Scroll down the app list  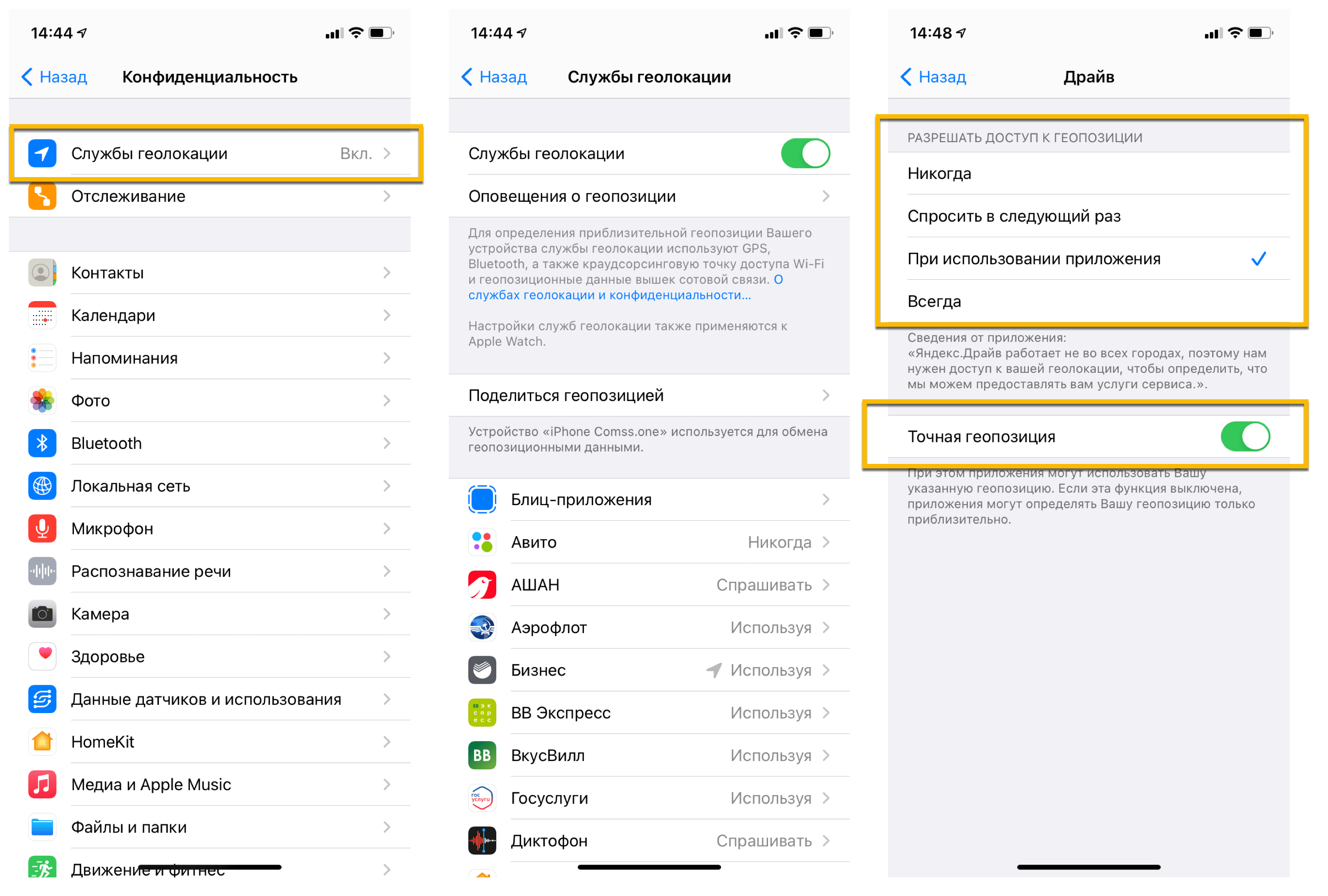[x=663, y=700]
